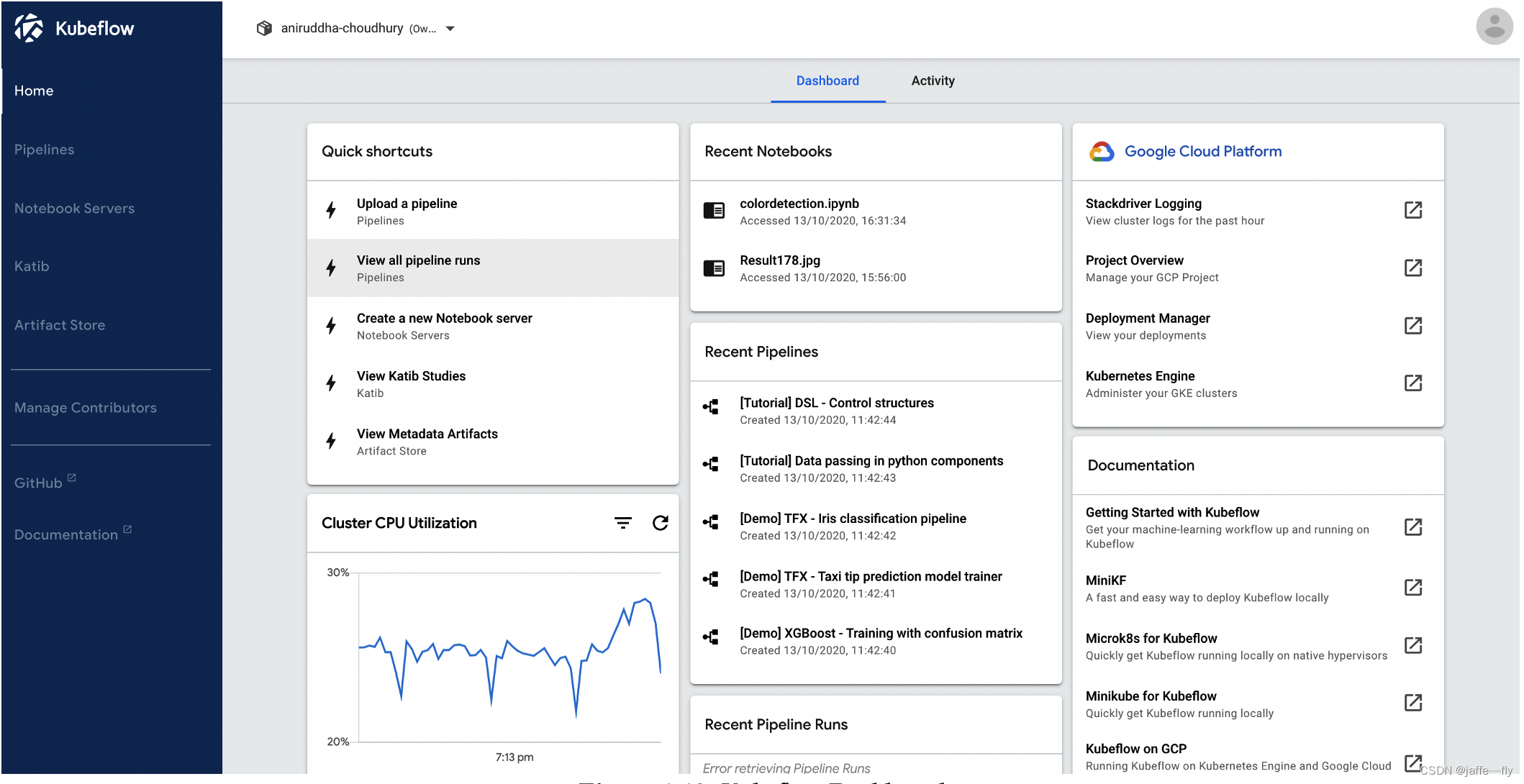The height and width of the screenshot is (784, 1524).
Task: Open Manage Contributors in the sidebar
Action: (112, 408)
